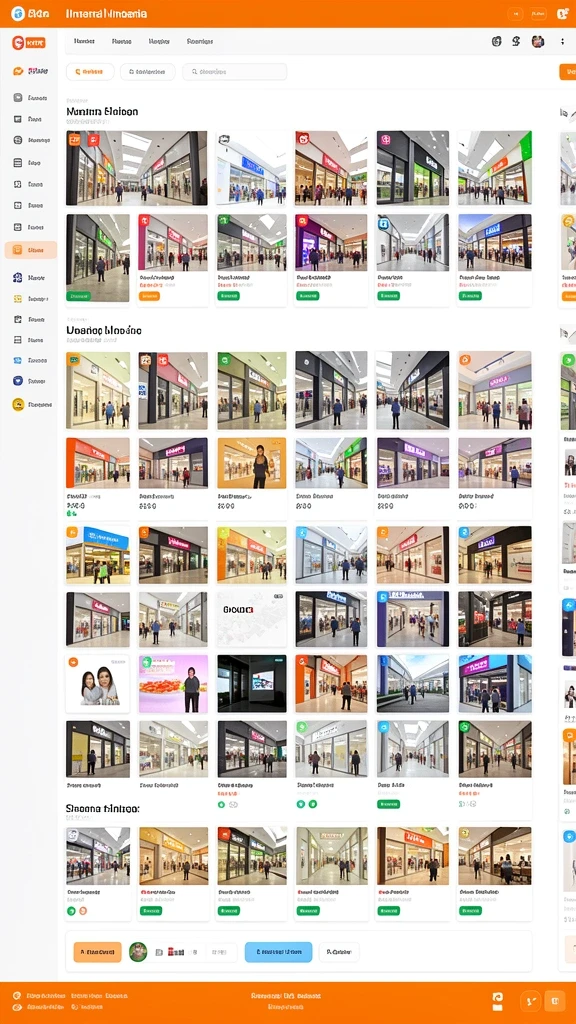
Task: Click the three-dot more options icon
Action: click(x=562, y=41)
